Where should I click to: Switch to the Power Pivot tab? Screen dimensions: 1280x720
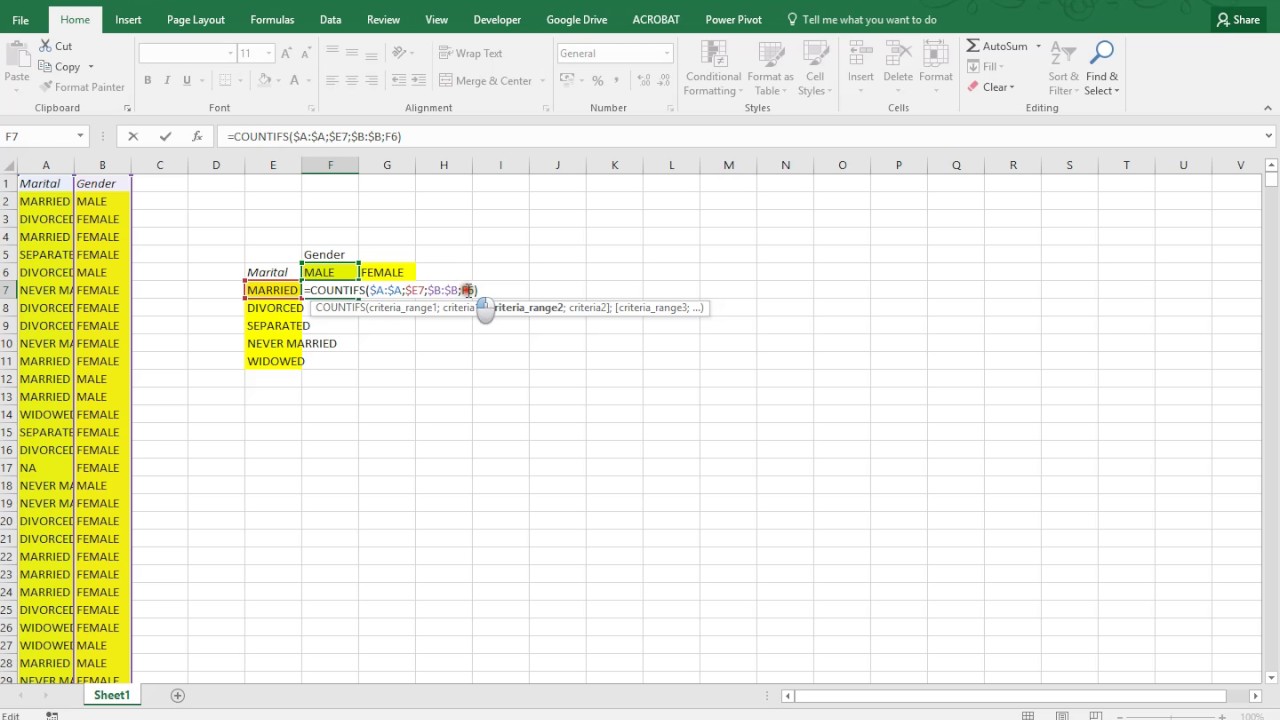click(x=733, y=19)
